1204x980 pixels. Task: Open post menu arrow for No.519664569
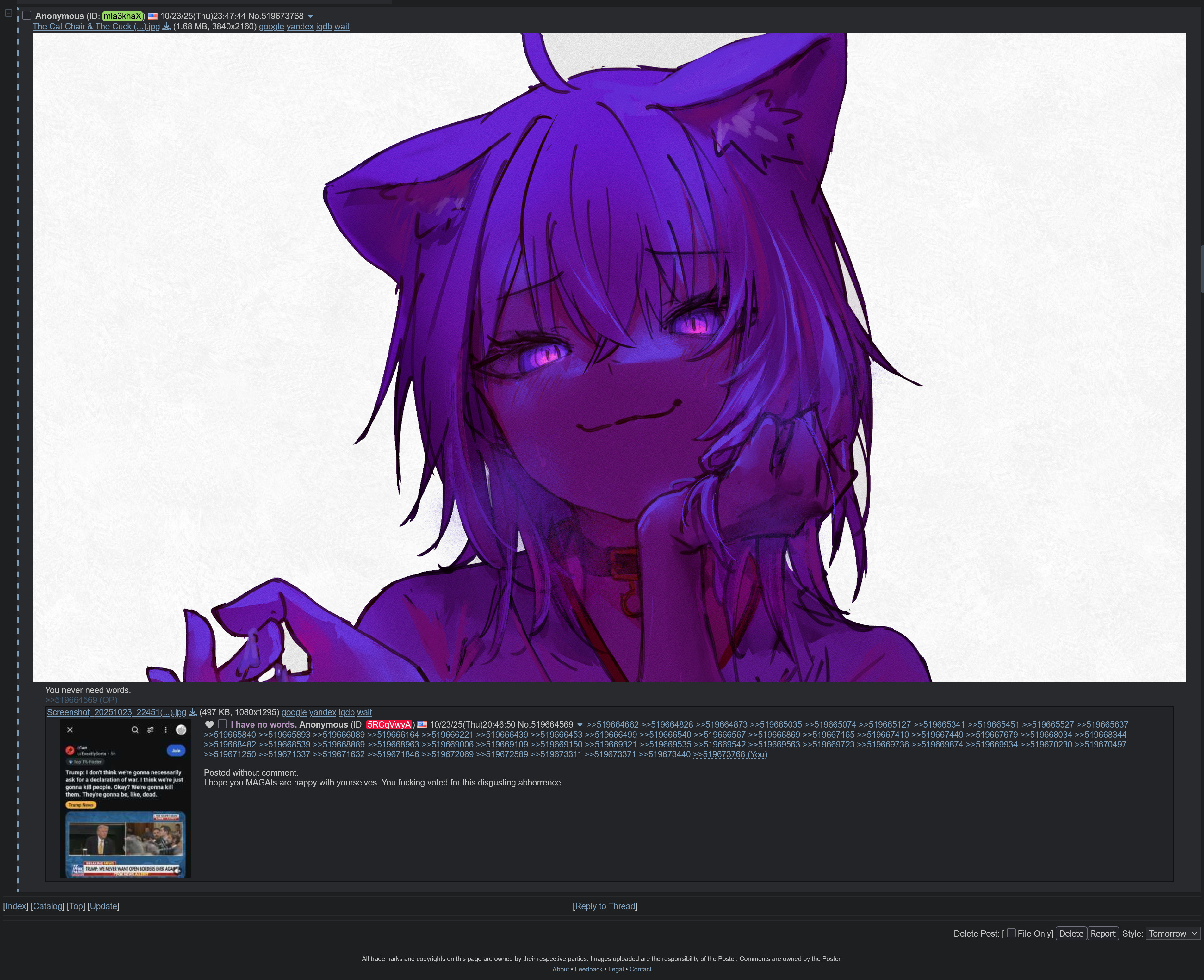click(x=580, y=725)
